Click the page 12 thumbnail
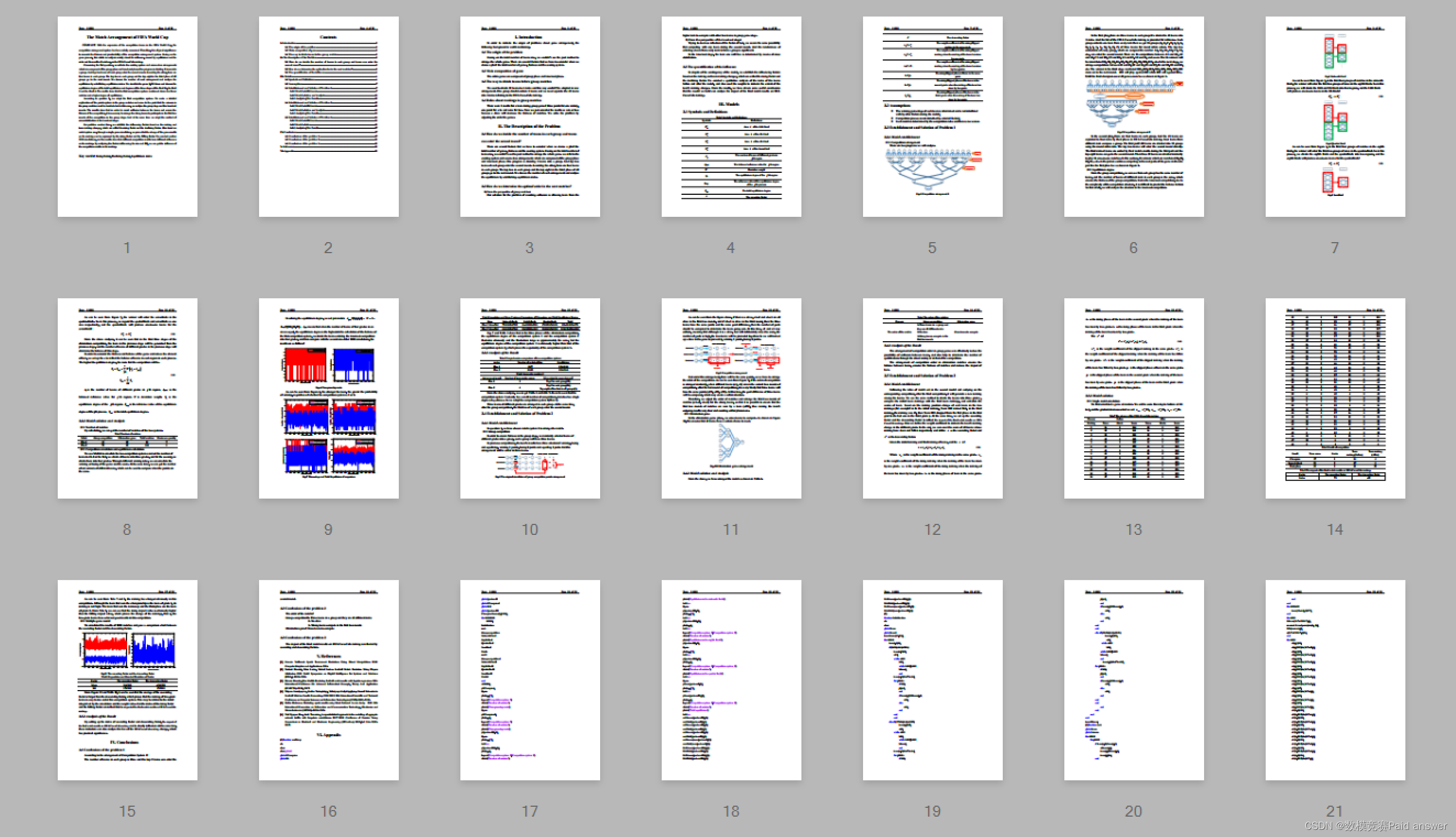The width and height of the screenshot is (1456, 837). [932, 398]
